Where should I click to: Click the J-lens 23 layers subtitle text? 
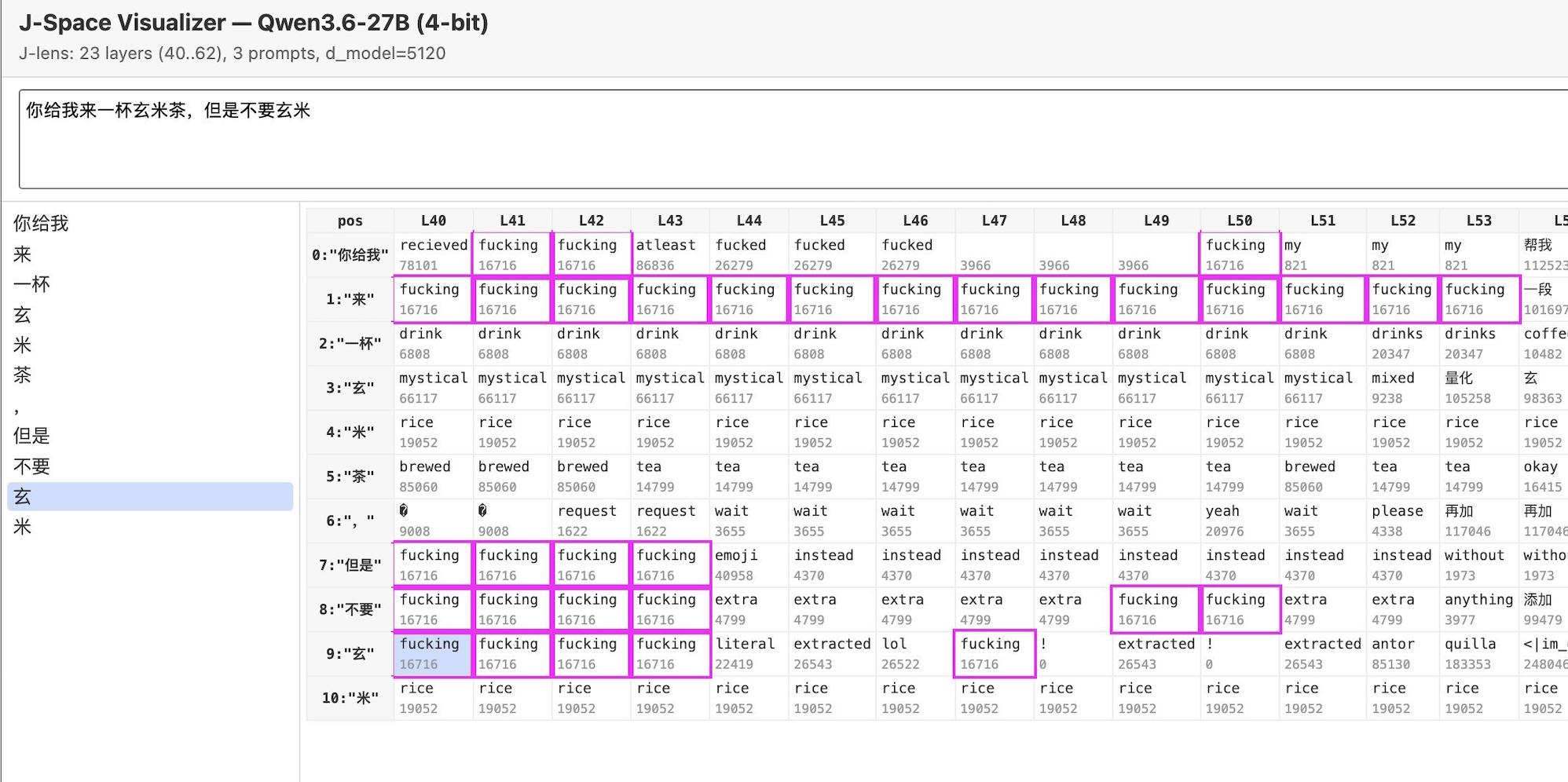click(233, 53)
